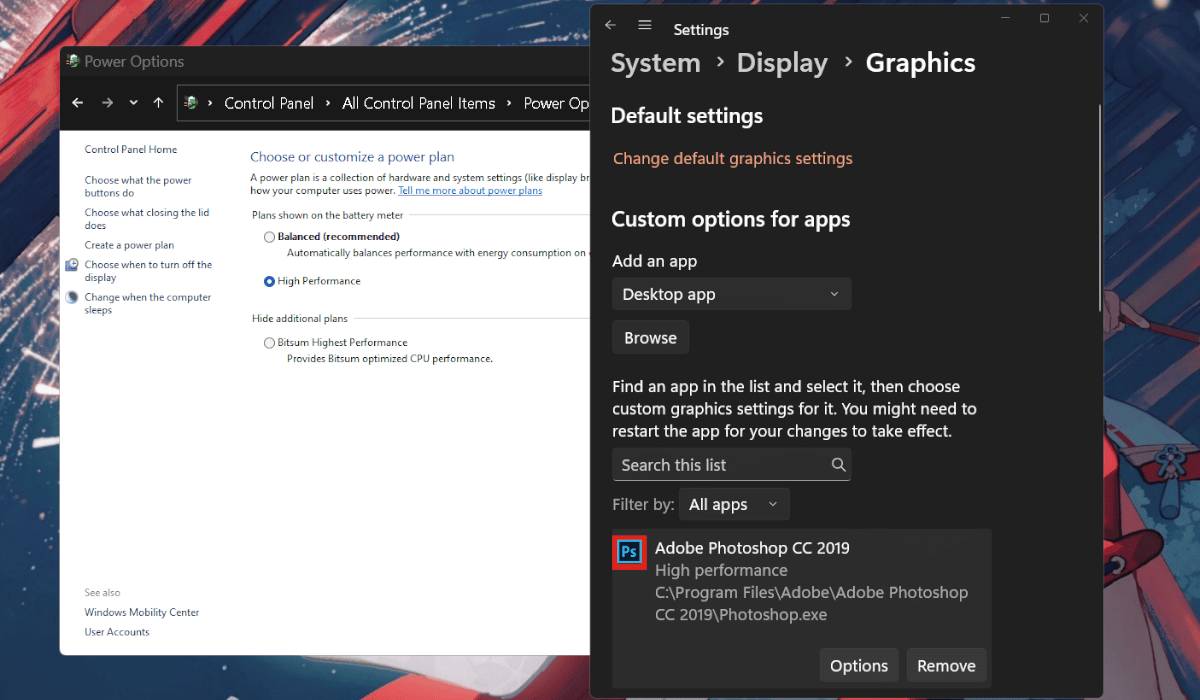Viewport: 1200px width, 700px height.
Task: Click the Photoshop app icon in list
Action: (x=629, y=552)
